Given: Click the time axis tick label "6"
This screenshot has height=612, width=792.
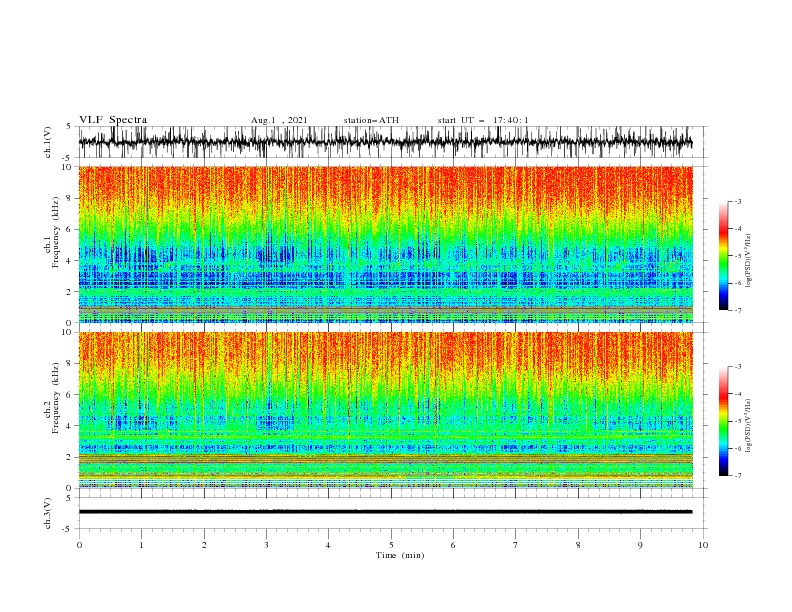Looking at the screenshot, I should pos(453,545).
